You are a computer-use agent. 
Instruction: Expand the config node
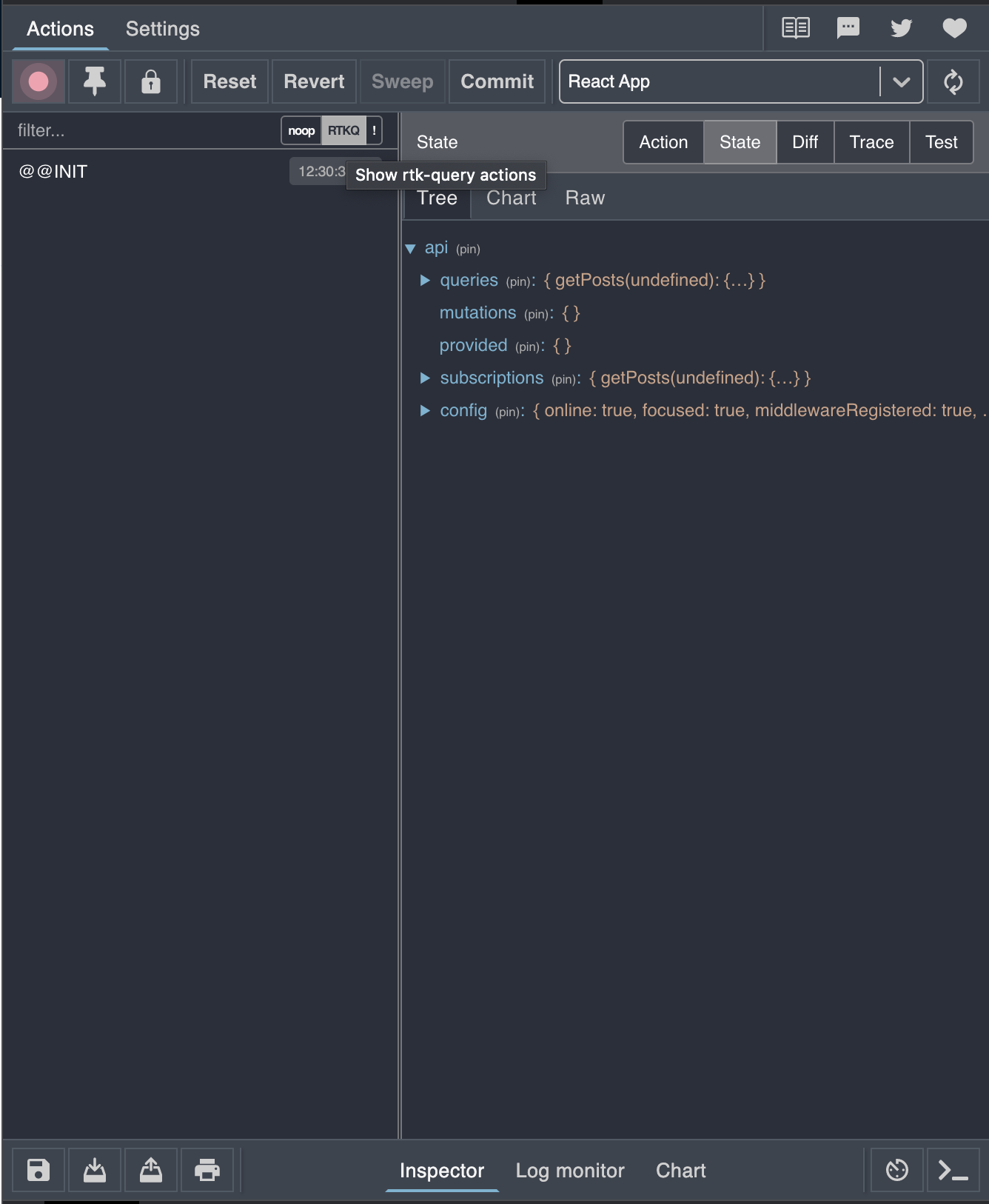tap(425, 410)
